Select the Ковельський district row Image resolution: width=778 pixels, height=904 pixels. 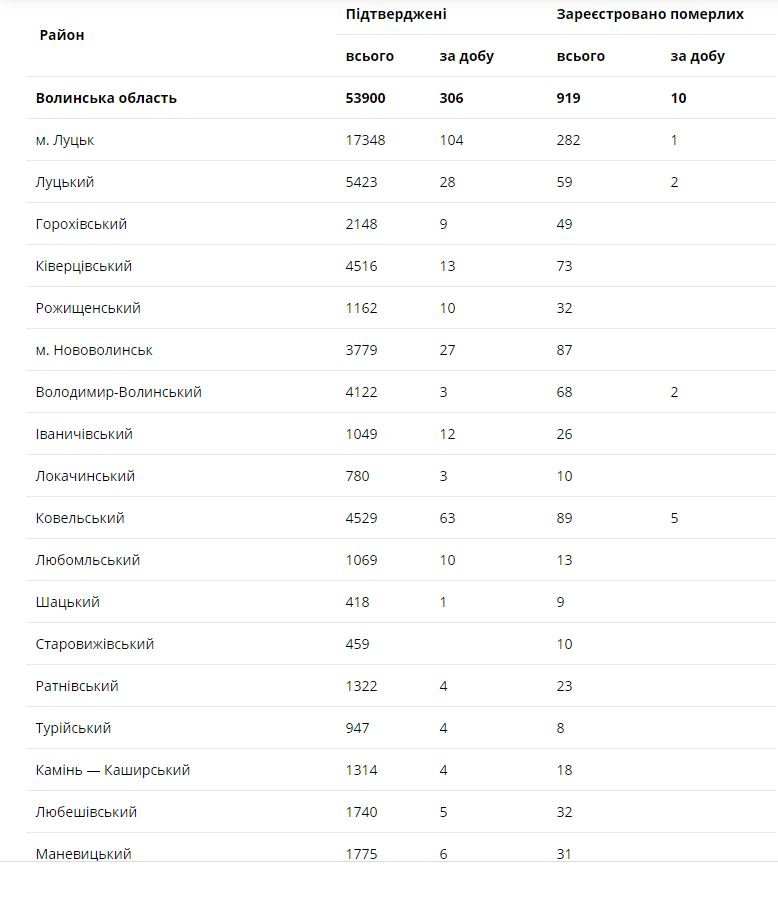(80, 518)
